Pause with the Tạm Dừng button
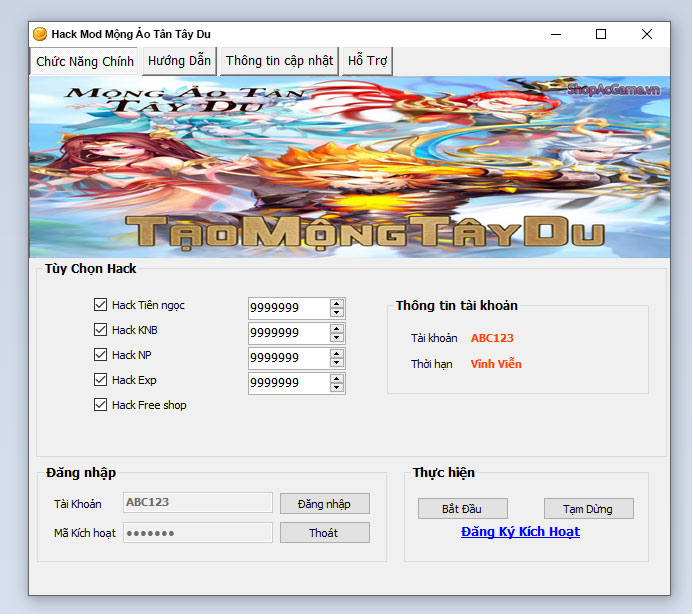This screenshot has height=616, width=693. (589, 509)
